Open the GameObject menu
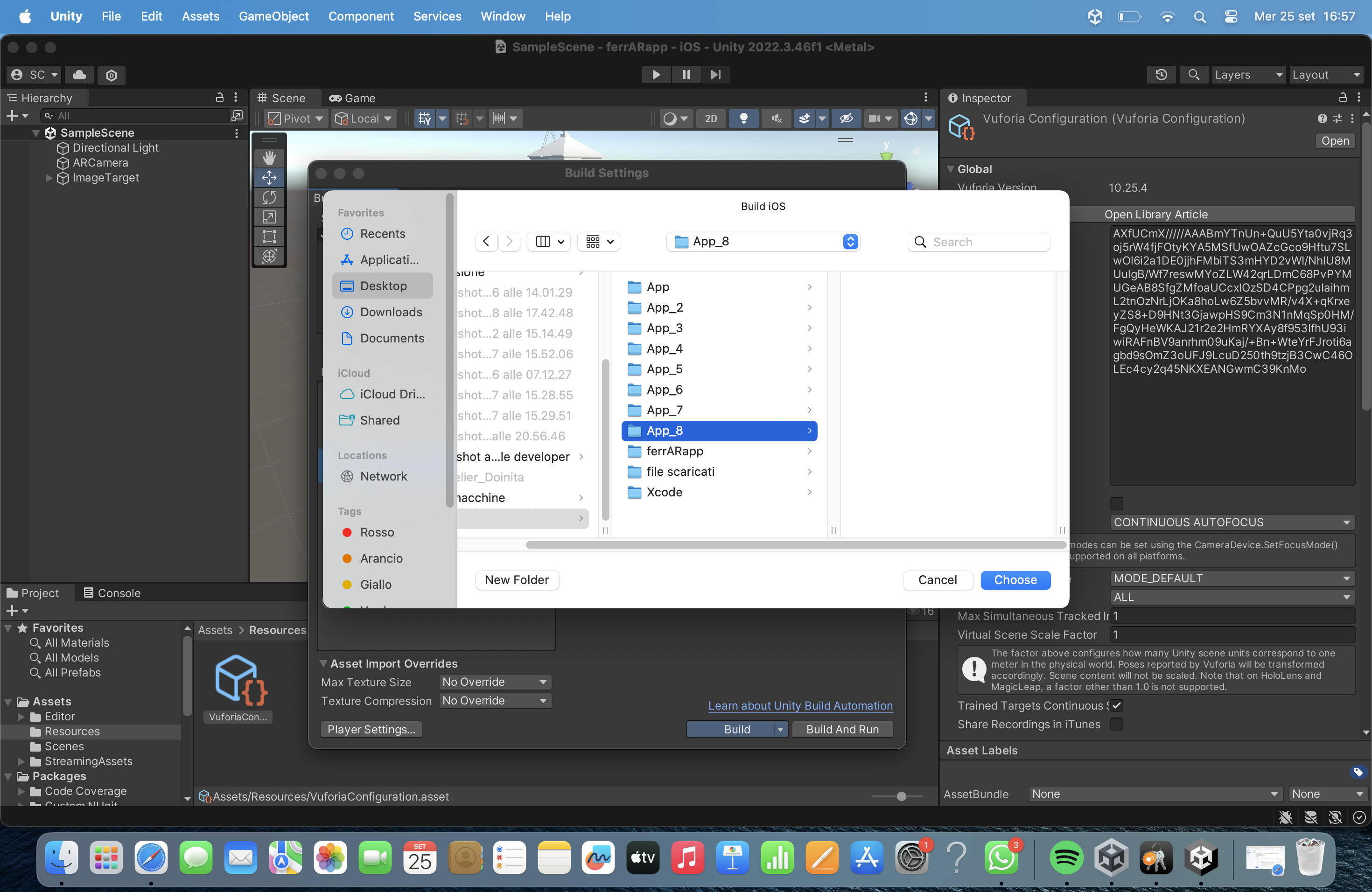This screenshot has height=892, width=1372. point(273,16)
